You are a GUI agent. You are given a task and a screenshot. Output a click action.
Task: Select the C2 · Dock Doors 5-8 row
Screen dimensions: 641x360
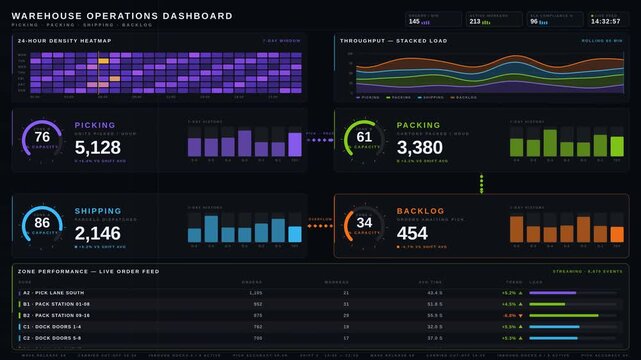click(x=319, y=338)
